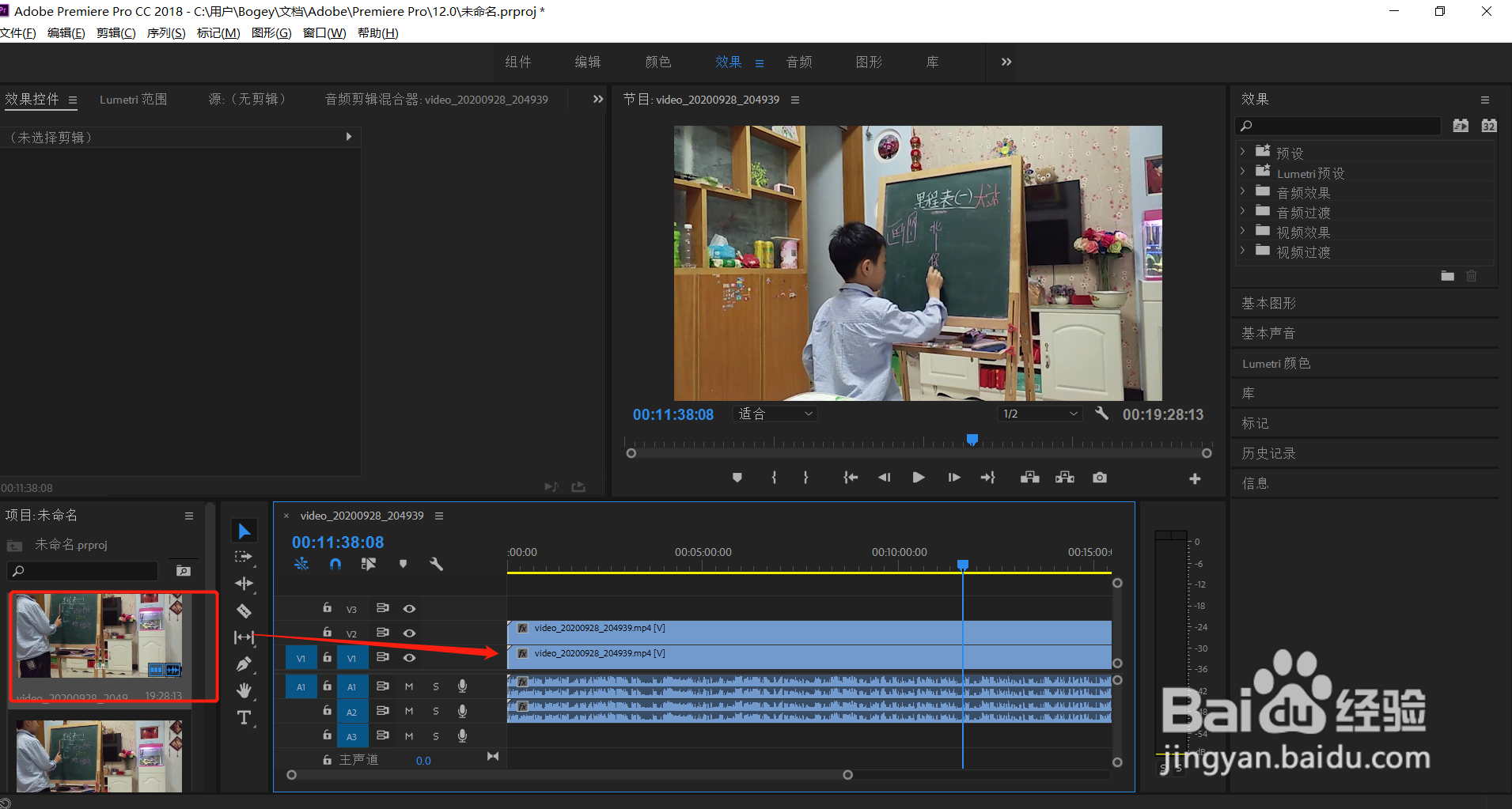
Task: Toggle insert sequences as nests
Action: point(301,564)
